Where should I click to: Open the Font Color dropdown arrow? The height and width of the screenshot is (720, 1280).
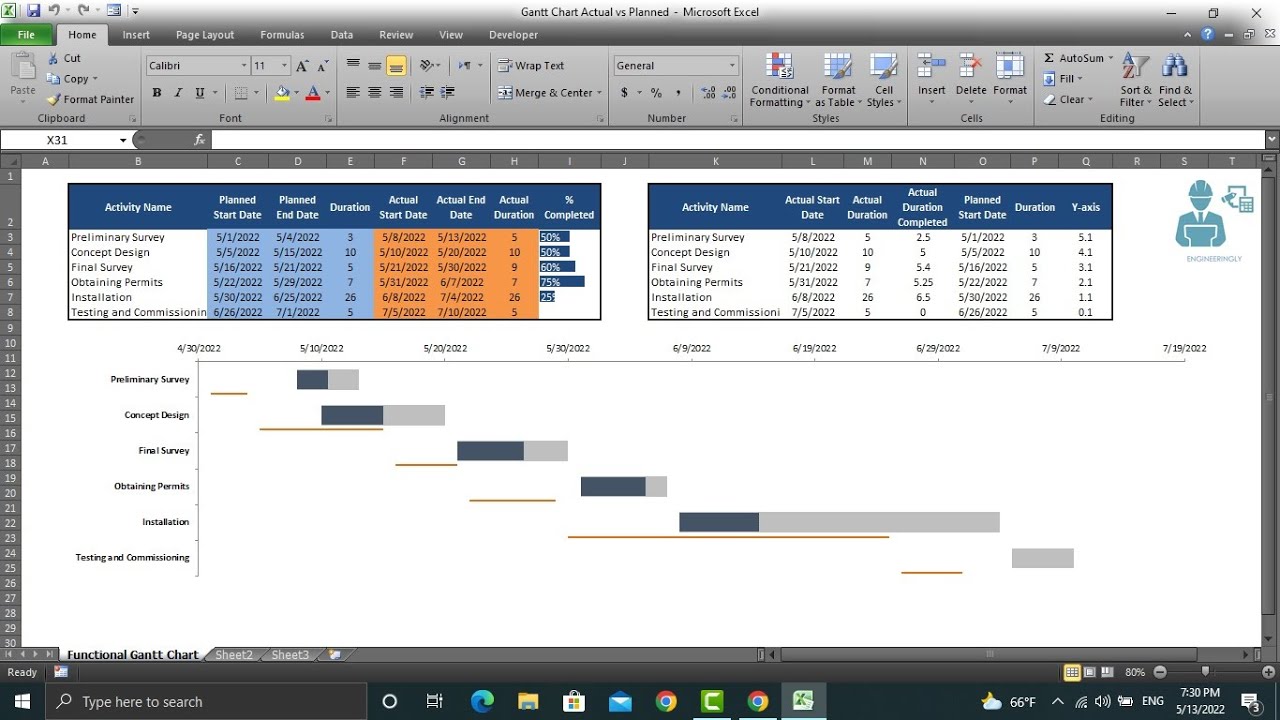[327, 93]
